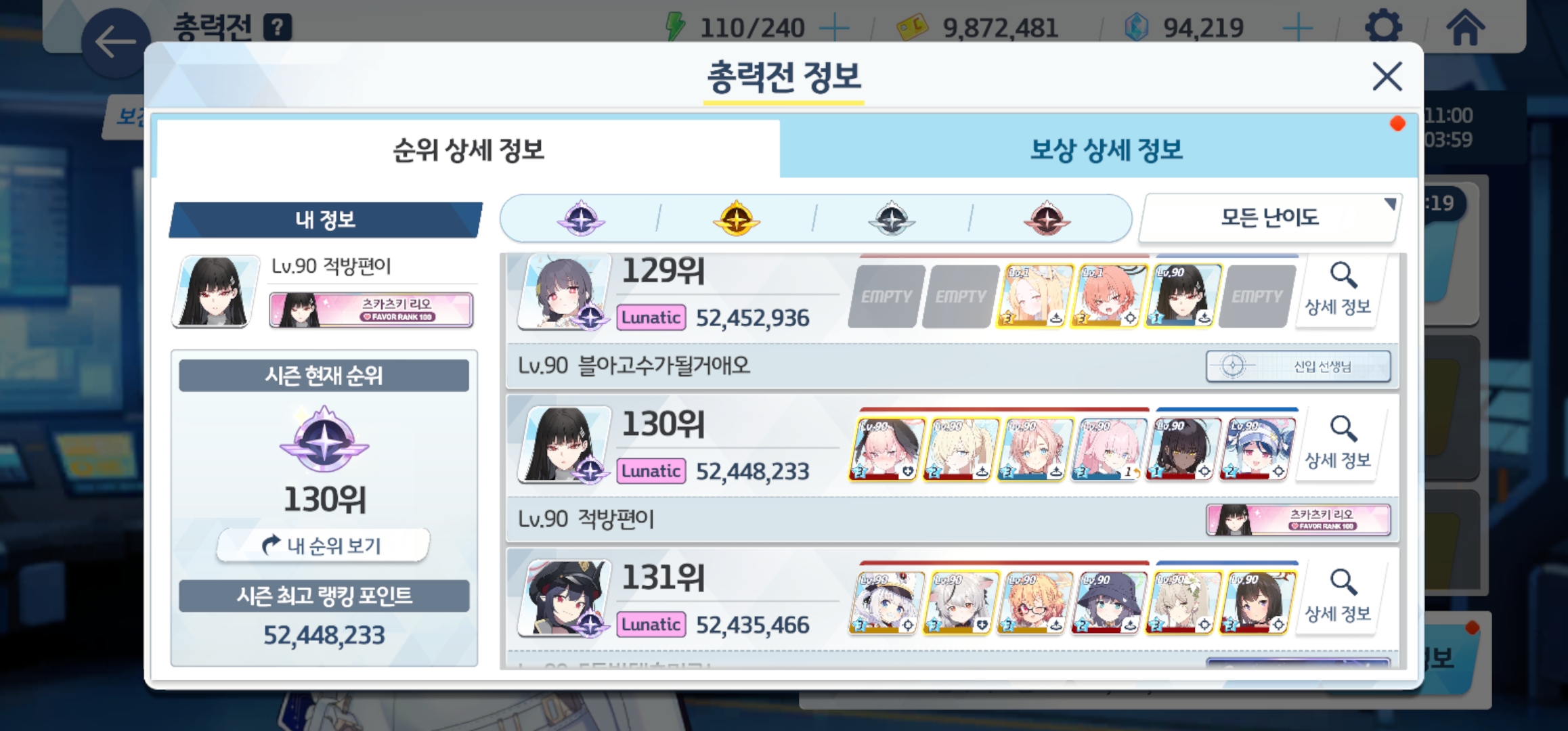Click the 츠카츠키 리오 favor rank banner in 내 정보
Viewport: 1568px width, 731px height.
click(x=371, y=310)
